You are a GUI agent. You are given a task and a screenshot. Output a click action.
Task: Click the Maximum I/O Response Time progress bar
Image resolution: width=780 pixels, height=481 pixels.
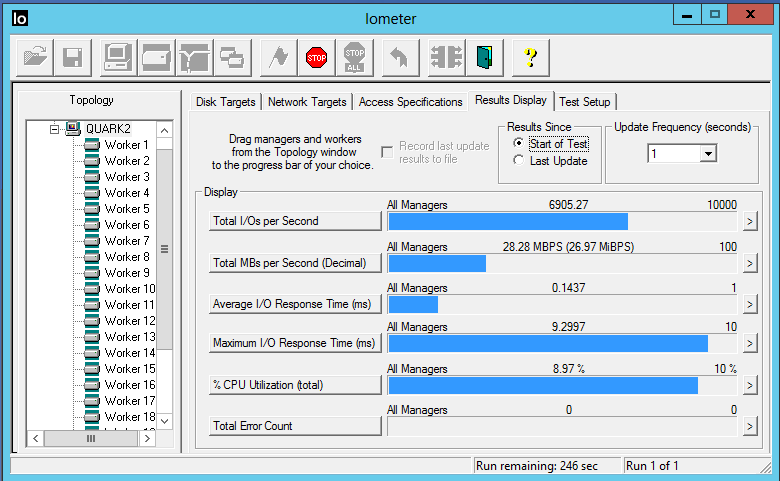click(562, 343)
